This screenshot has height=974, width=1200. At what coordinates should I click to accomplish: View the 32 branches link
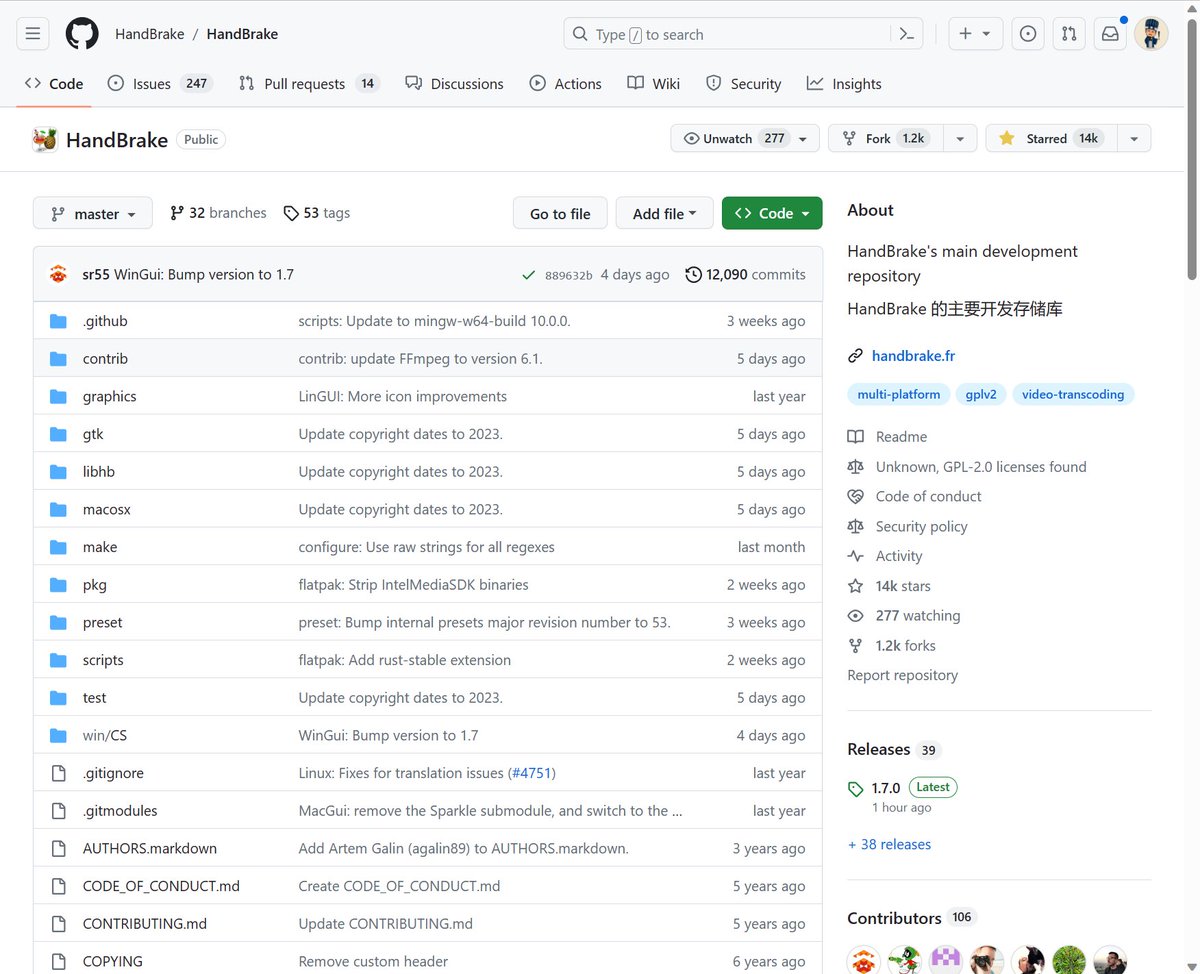(x=218, y=213)
